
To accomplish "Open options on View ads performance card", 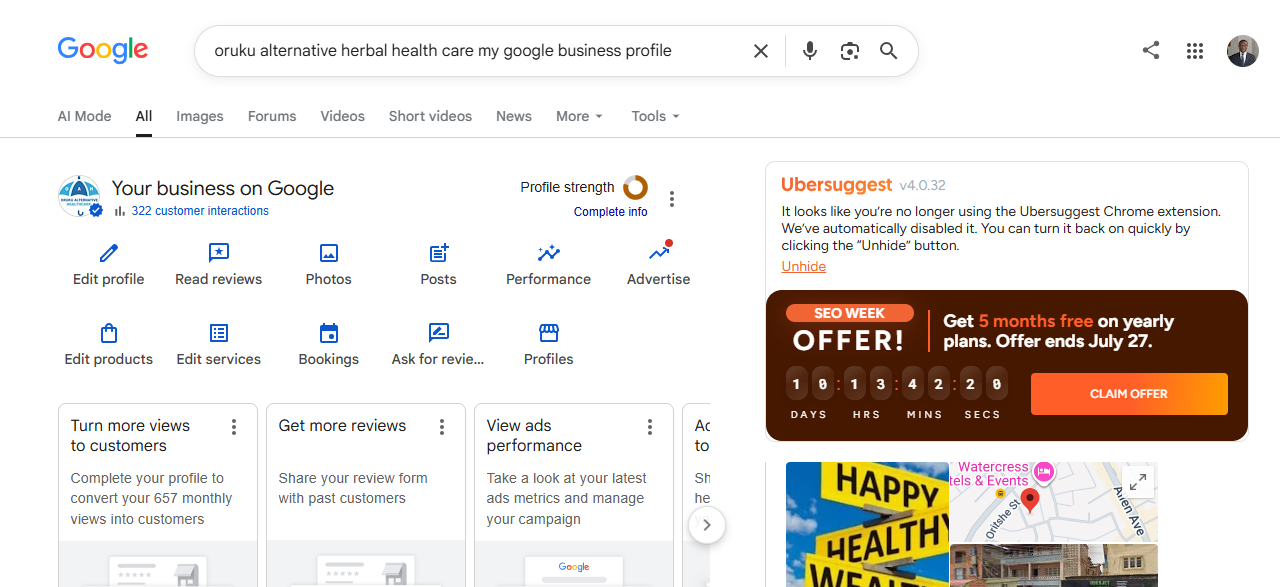I will click(x=650, y=427).
